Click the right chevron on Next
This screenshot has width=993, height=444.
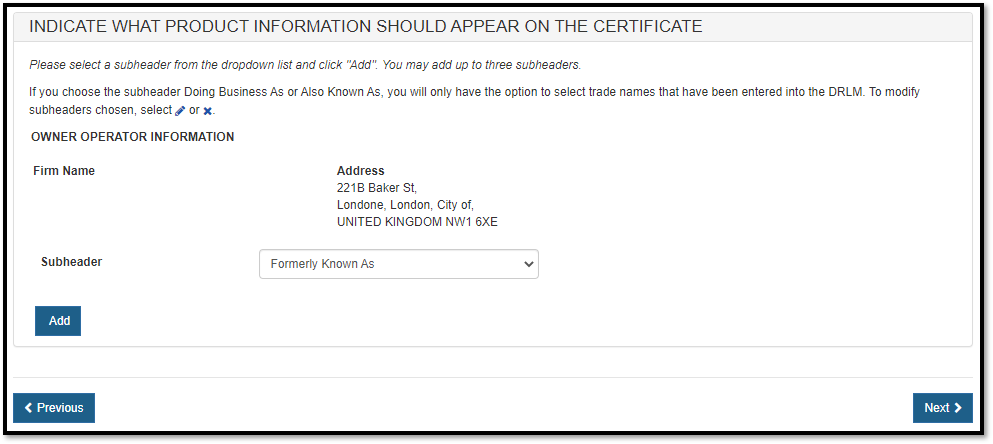pyautogui.click(x=958, y=408)
